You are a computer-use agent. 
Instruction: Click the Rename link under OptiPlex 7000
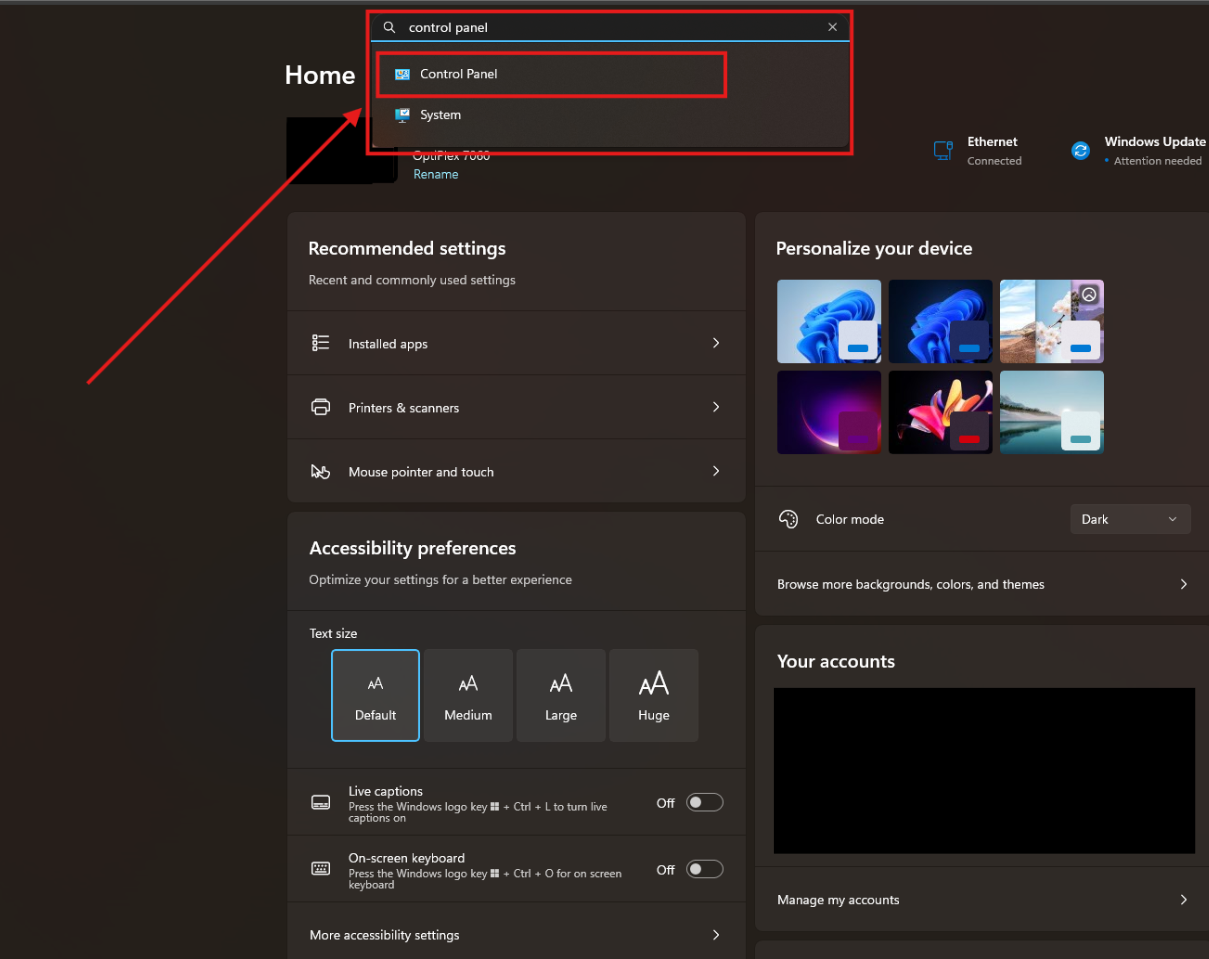point(436,173)
